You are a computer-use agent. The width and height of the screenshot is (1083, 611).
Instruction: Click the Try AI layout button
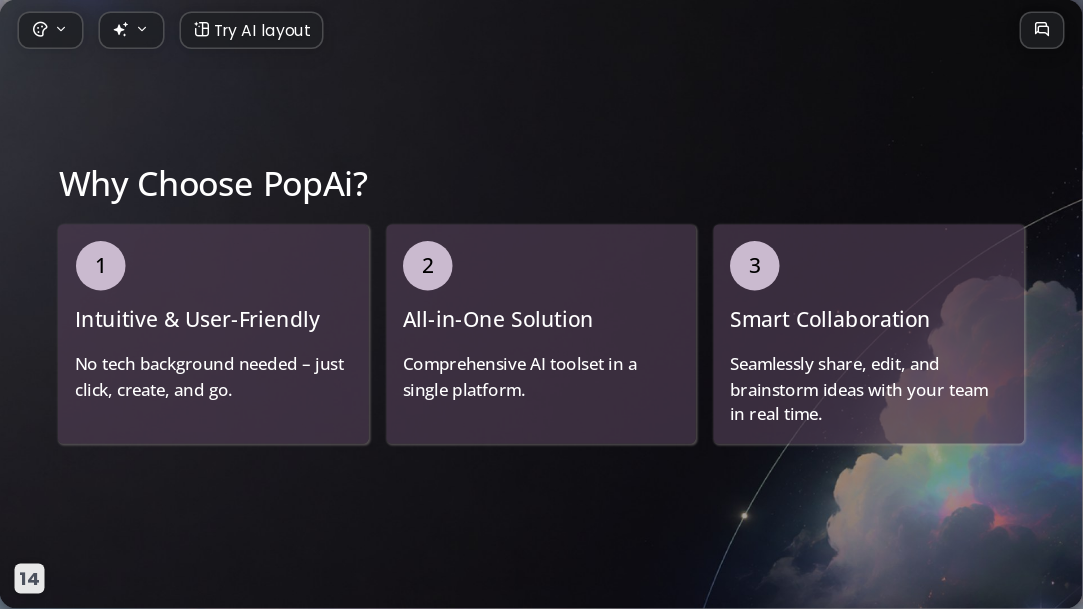click(x=251, y=30)
